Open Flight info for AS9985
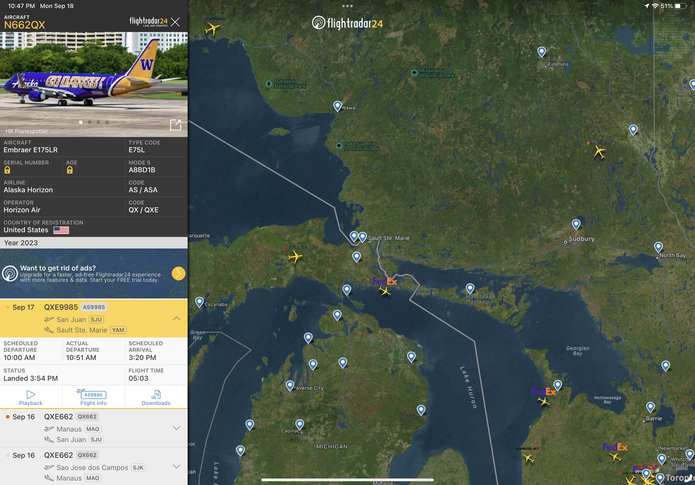The width and height of the screenshot is (695, 485). [x=93, y=397]
